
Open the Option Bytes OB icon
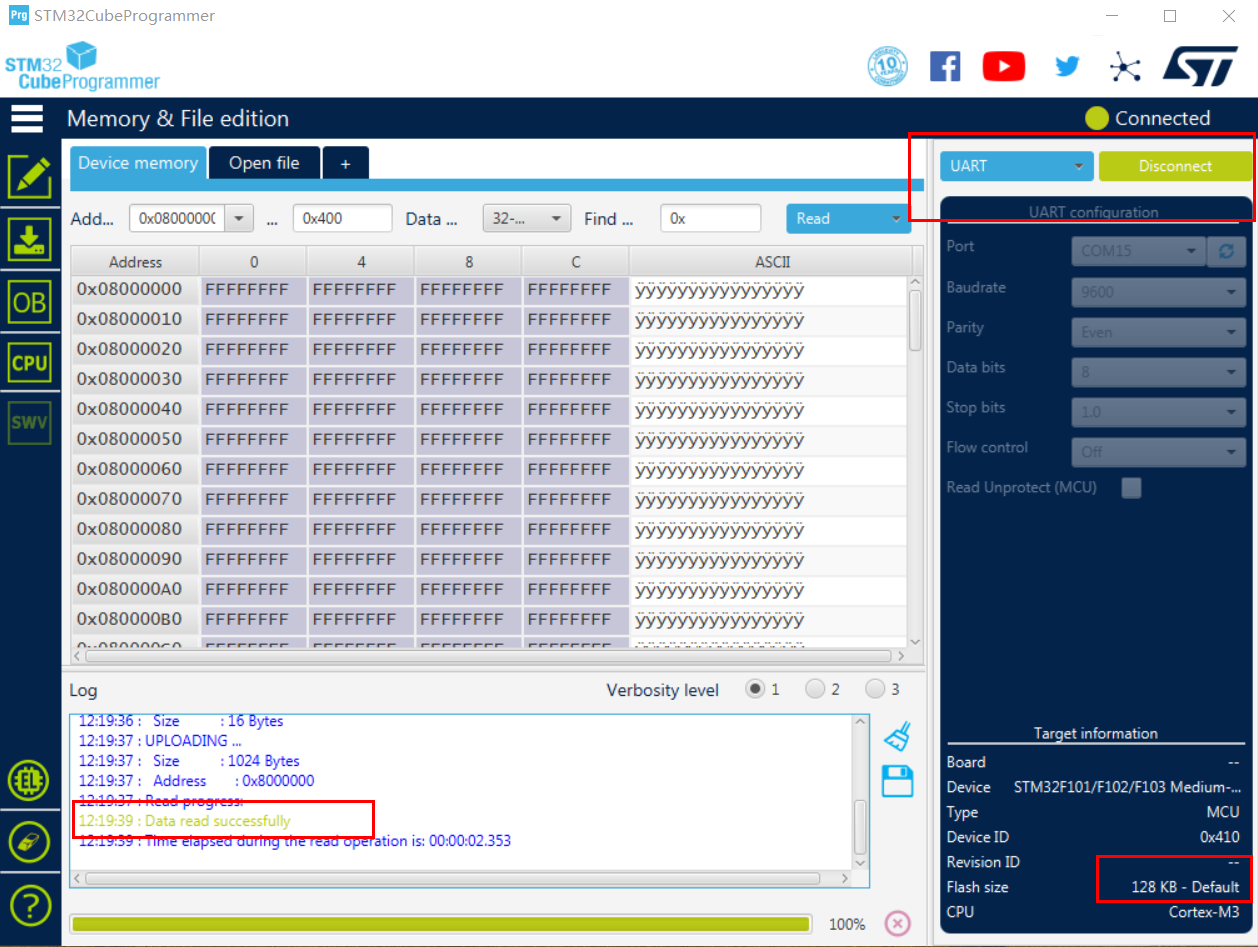29,302
